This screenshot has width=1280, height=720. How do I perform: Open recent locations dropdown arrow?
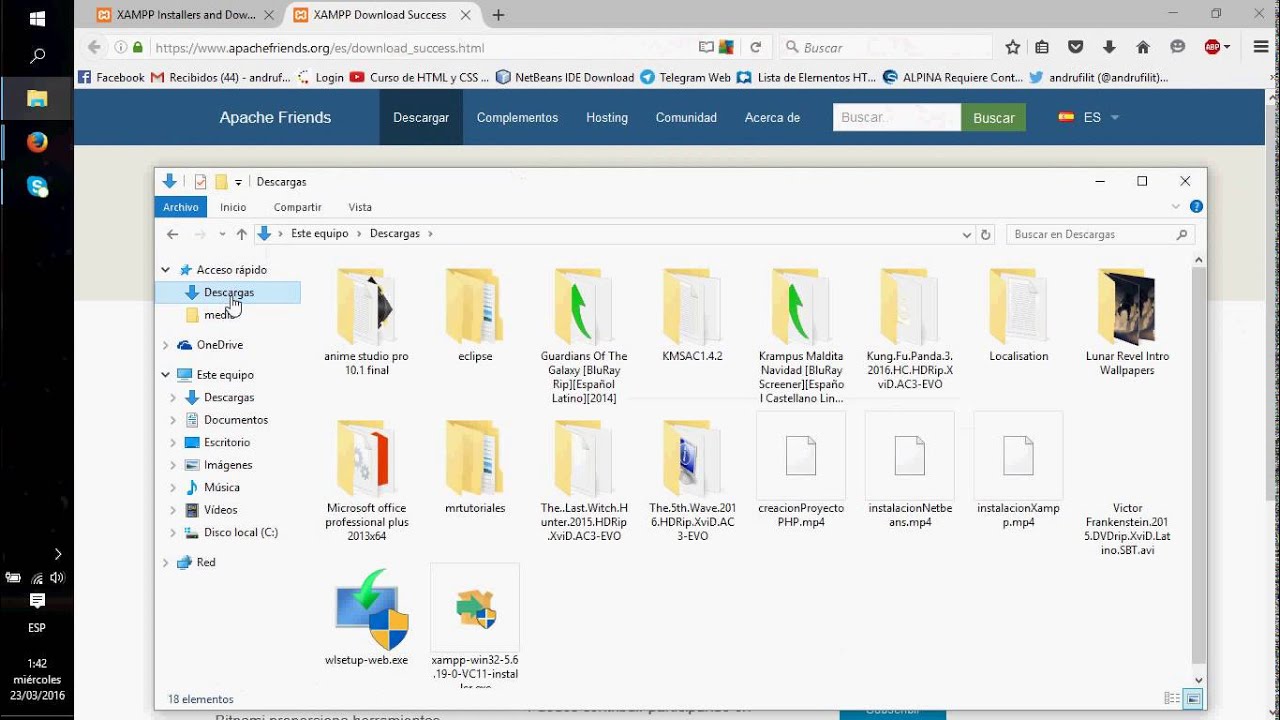coord(222,234)
